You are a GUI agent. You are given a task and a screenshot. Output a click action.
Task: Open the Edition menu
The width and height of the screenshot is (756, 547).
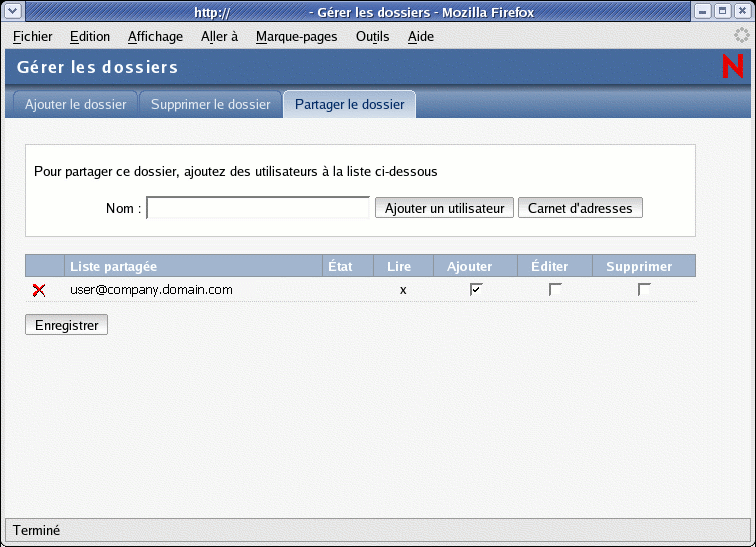[x=90, y=37]
